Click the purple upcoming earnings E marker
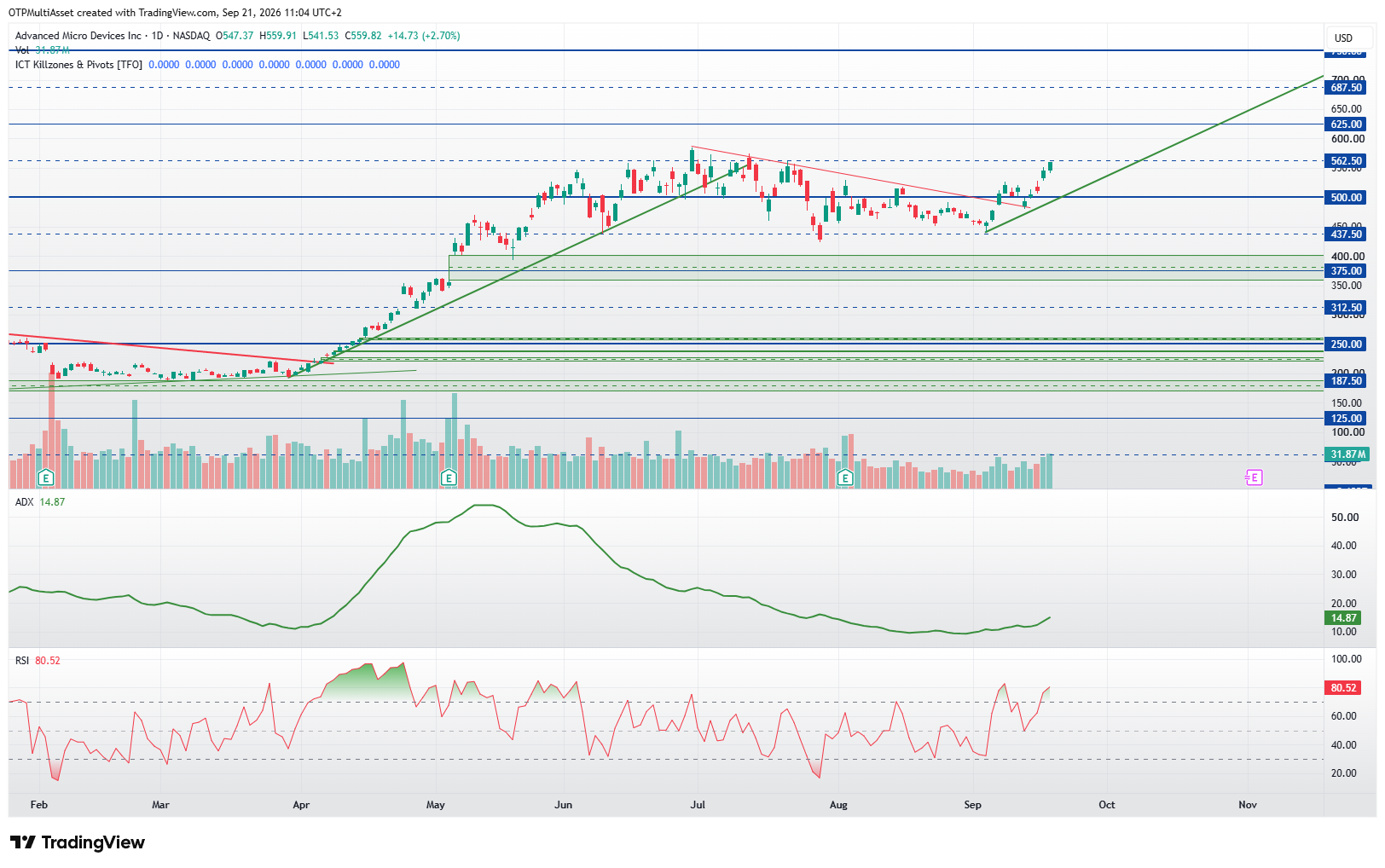Viewport: 1385px width, 868px height. click(1254, 477)
